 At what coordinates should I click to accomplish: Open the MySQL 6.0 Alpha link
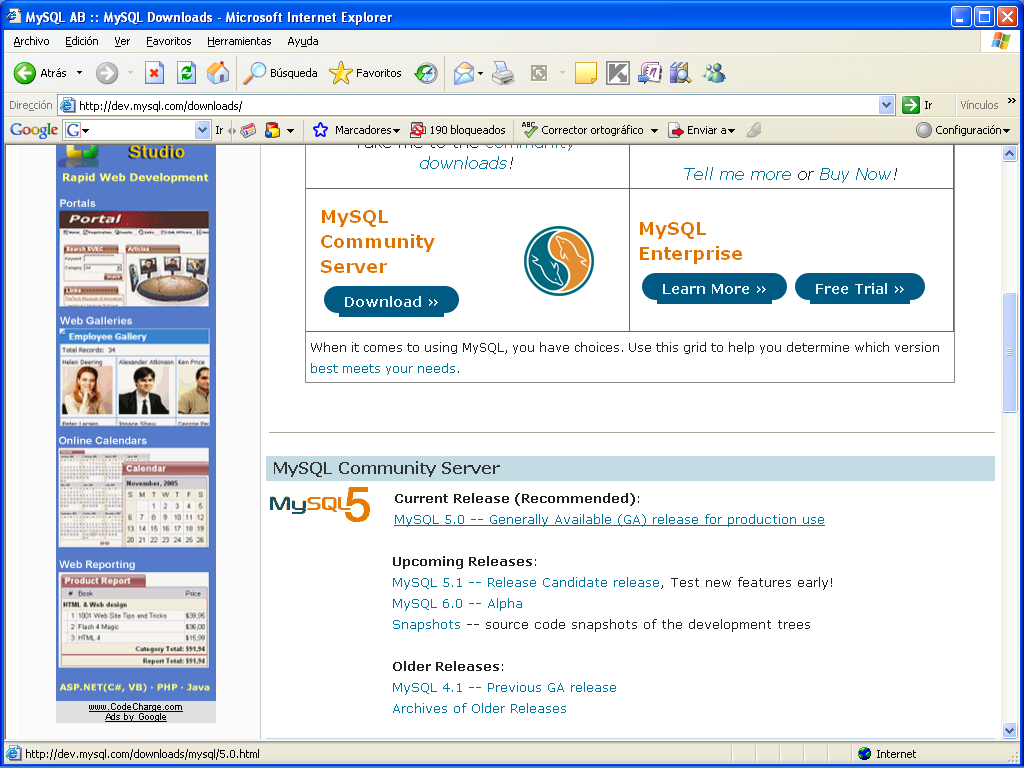457,603
